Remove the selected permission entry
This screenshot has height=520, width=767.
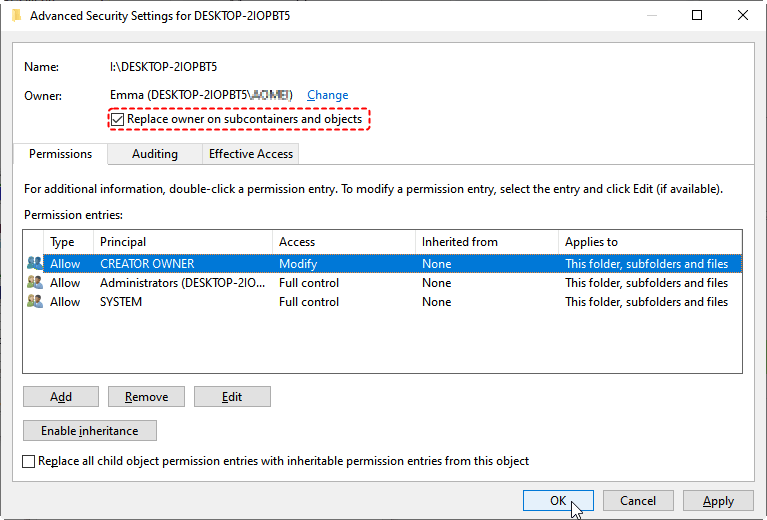(146, 397)
